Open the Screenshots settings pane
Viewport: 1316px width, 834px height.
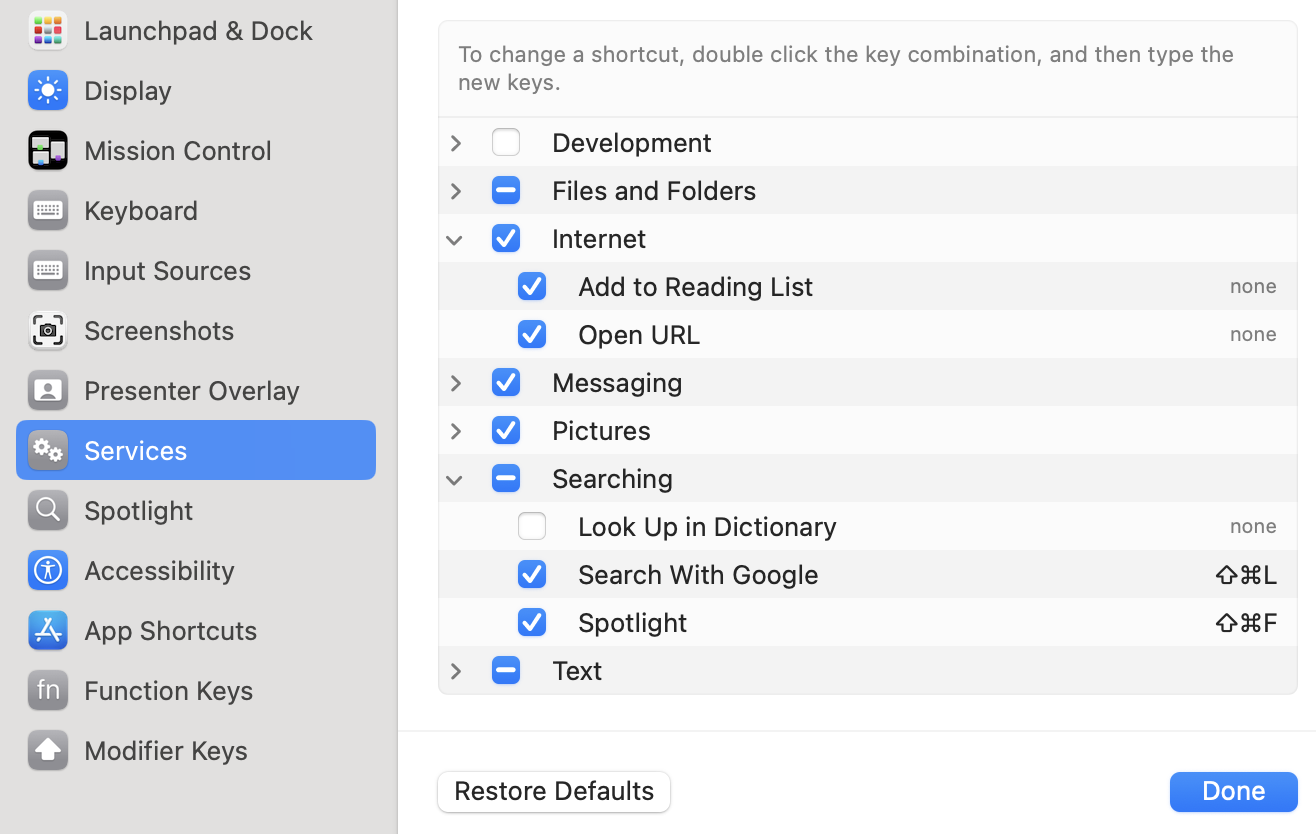196,330
